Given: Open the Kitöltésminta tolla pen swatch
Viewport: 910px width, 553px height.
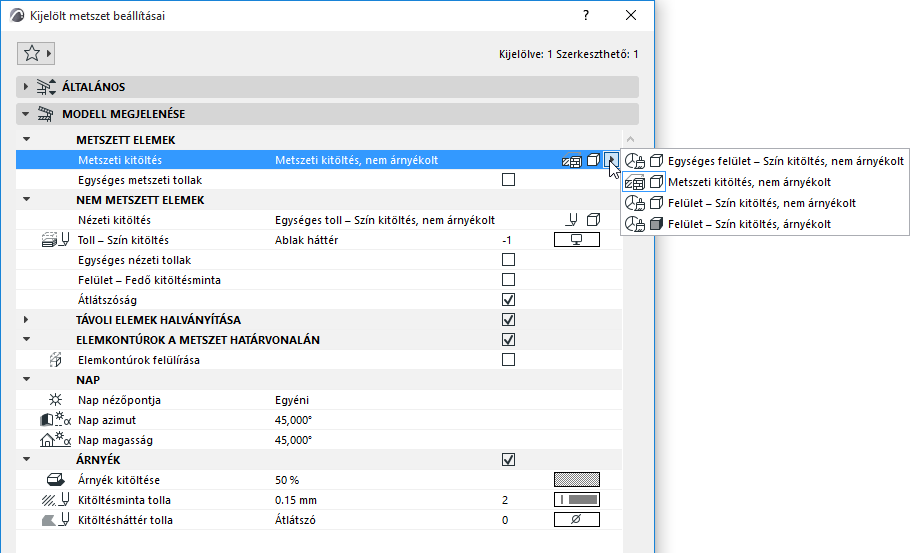Looking at the screenshot, I should pos(577,500).
